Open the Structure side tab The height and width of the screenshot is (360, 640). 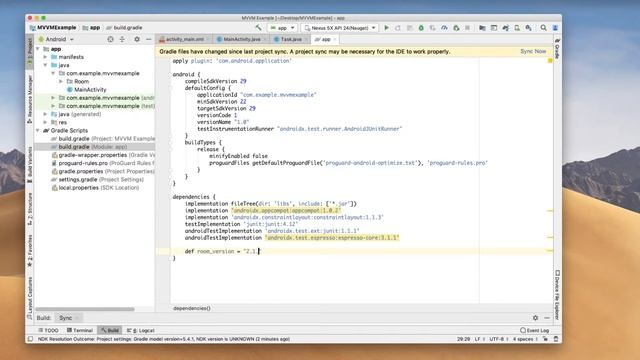(30, 209)
